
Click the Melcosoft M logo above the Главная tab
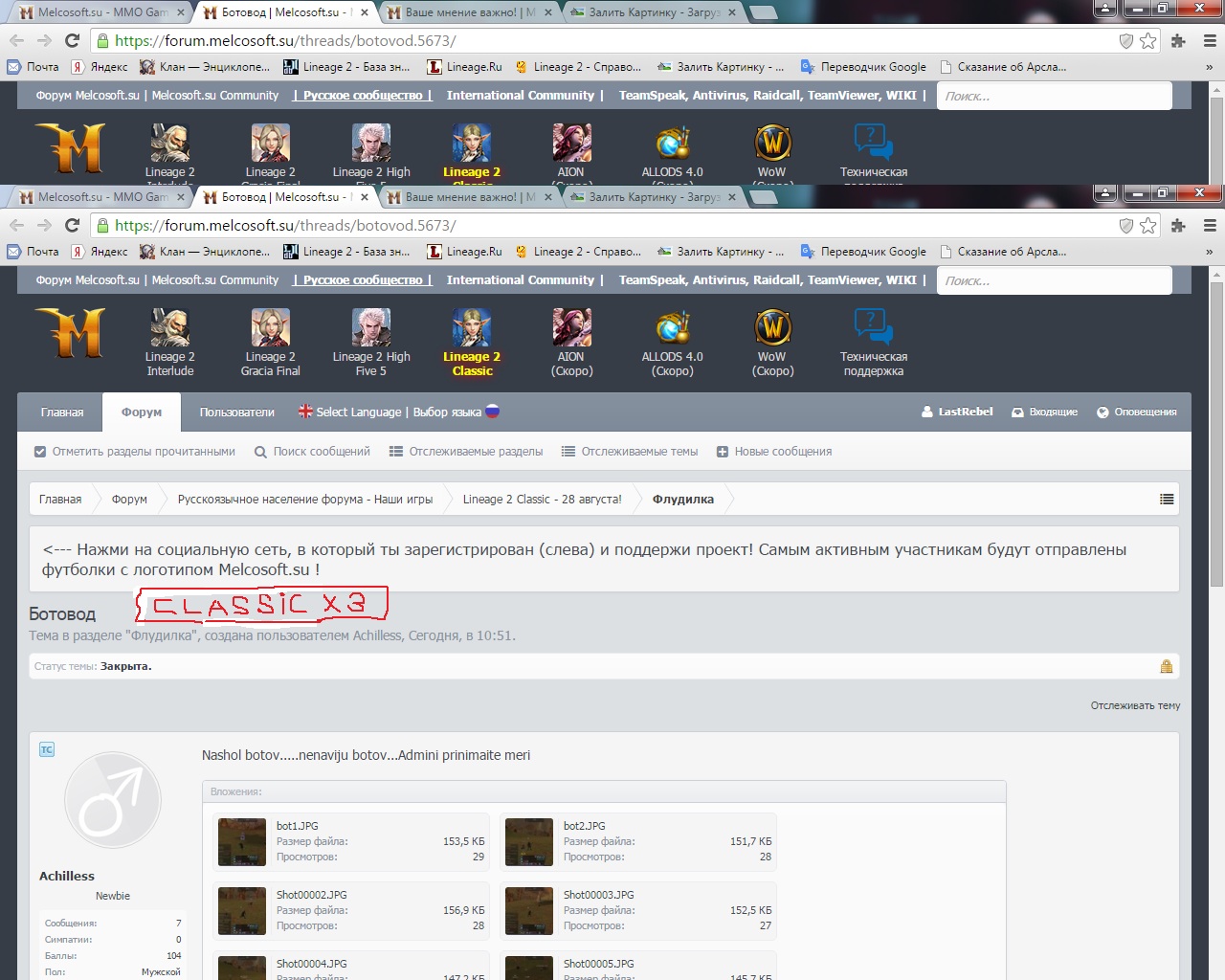(70, 333)
